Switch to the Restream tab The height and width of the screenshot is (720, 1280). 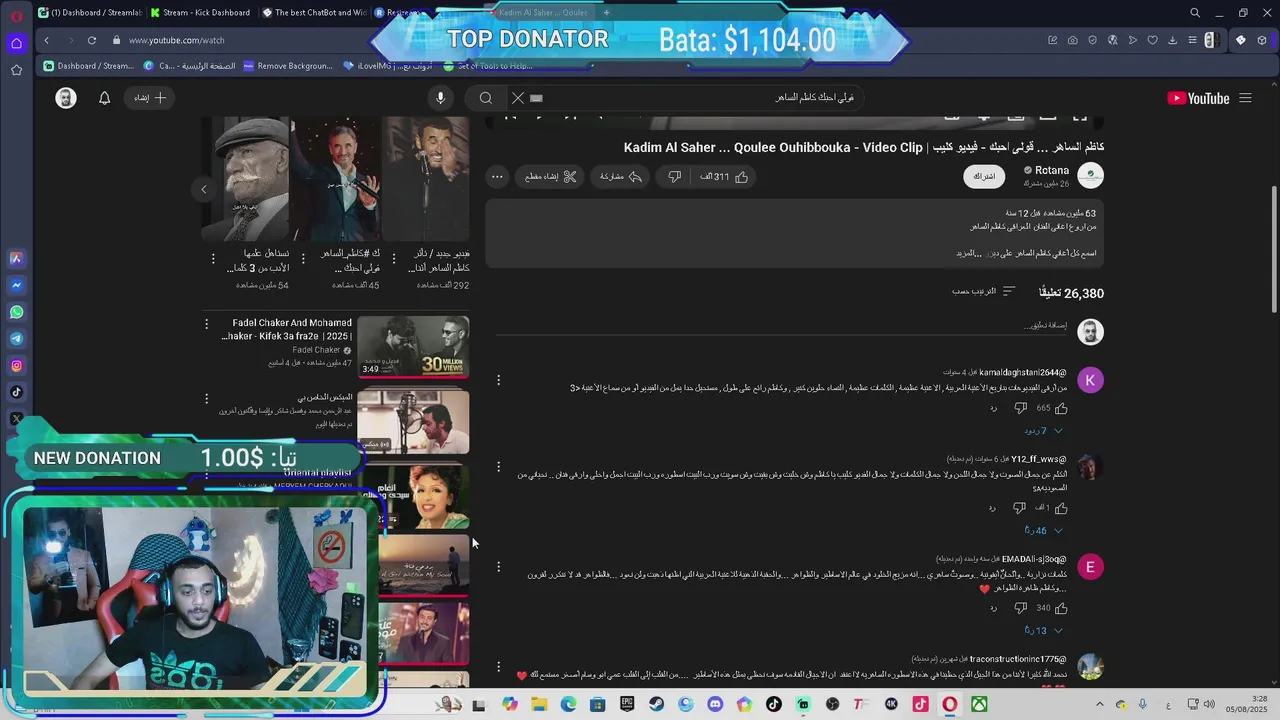click(398, 13)
